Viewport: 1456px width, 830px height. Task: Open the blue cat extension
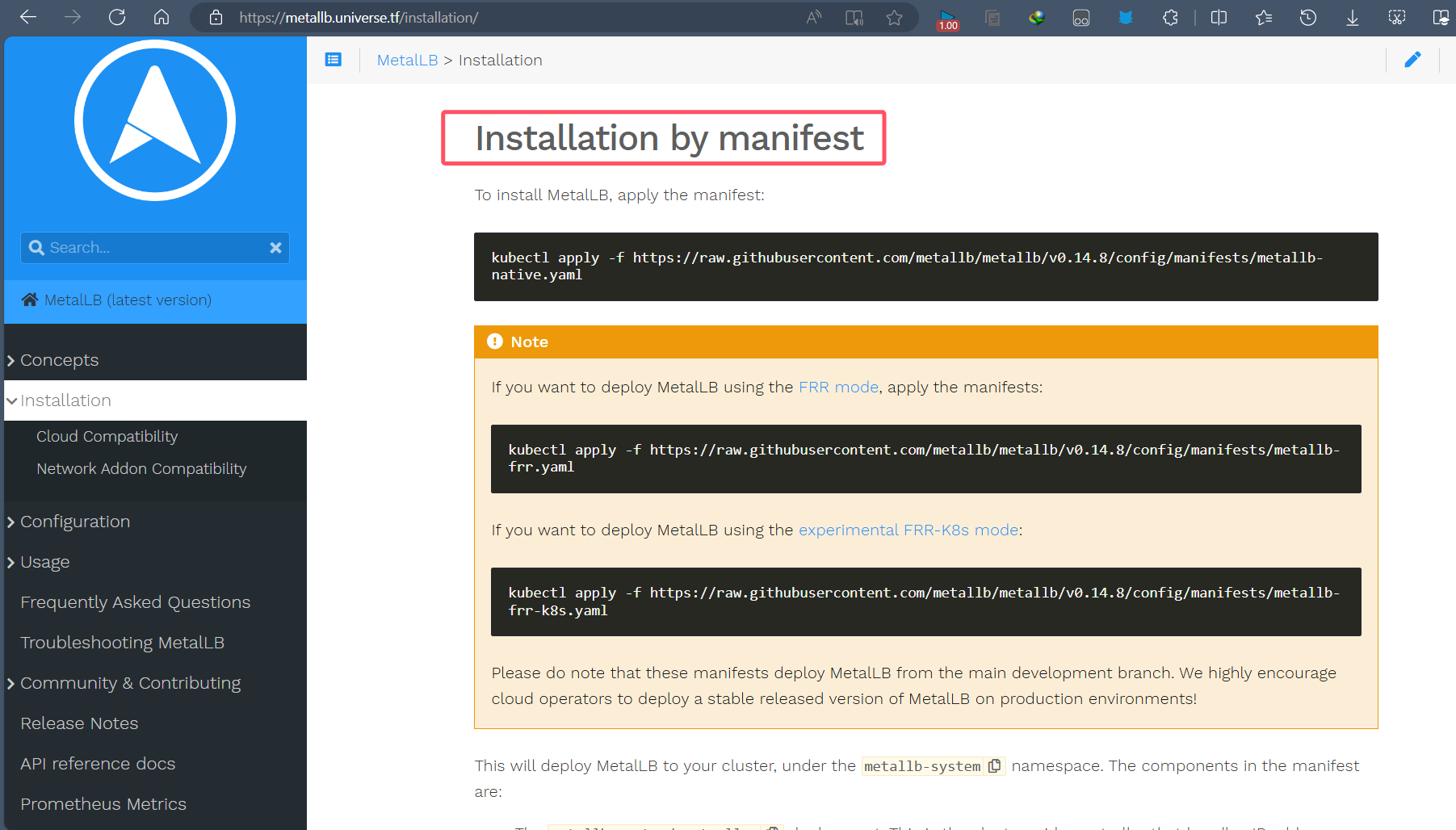(1126, 17)
